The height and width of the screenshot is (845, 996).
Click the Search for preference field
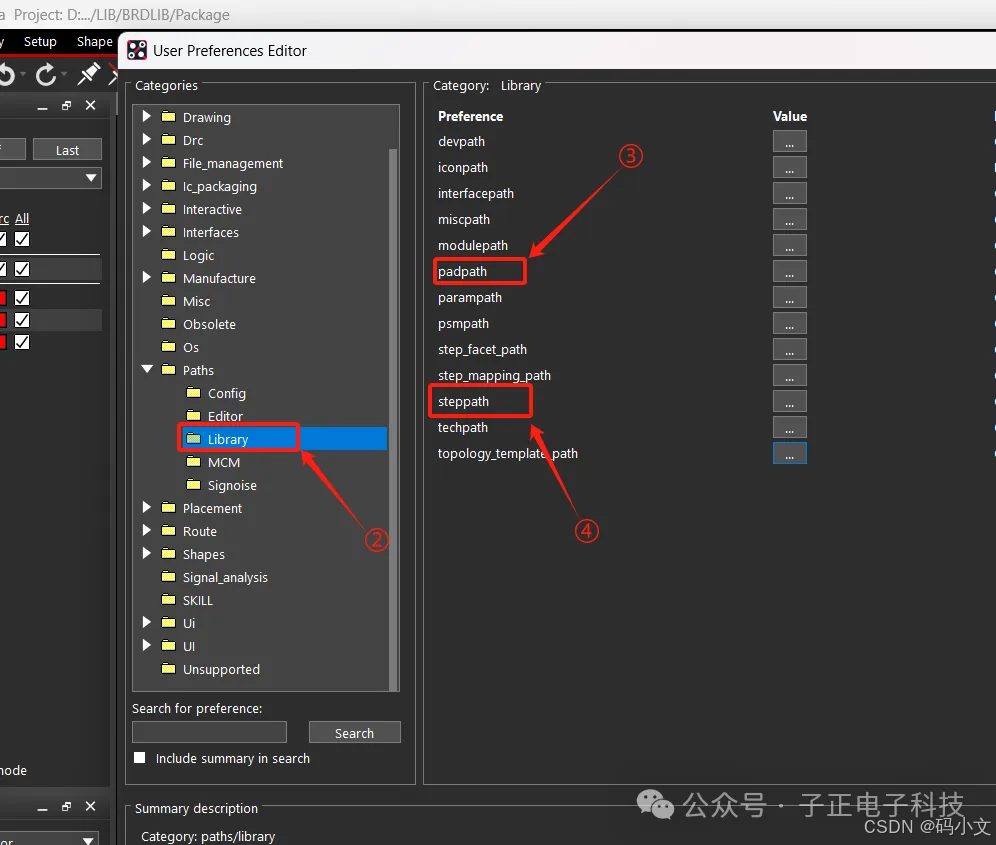point(210,732)
